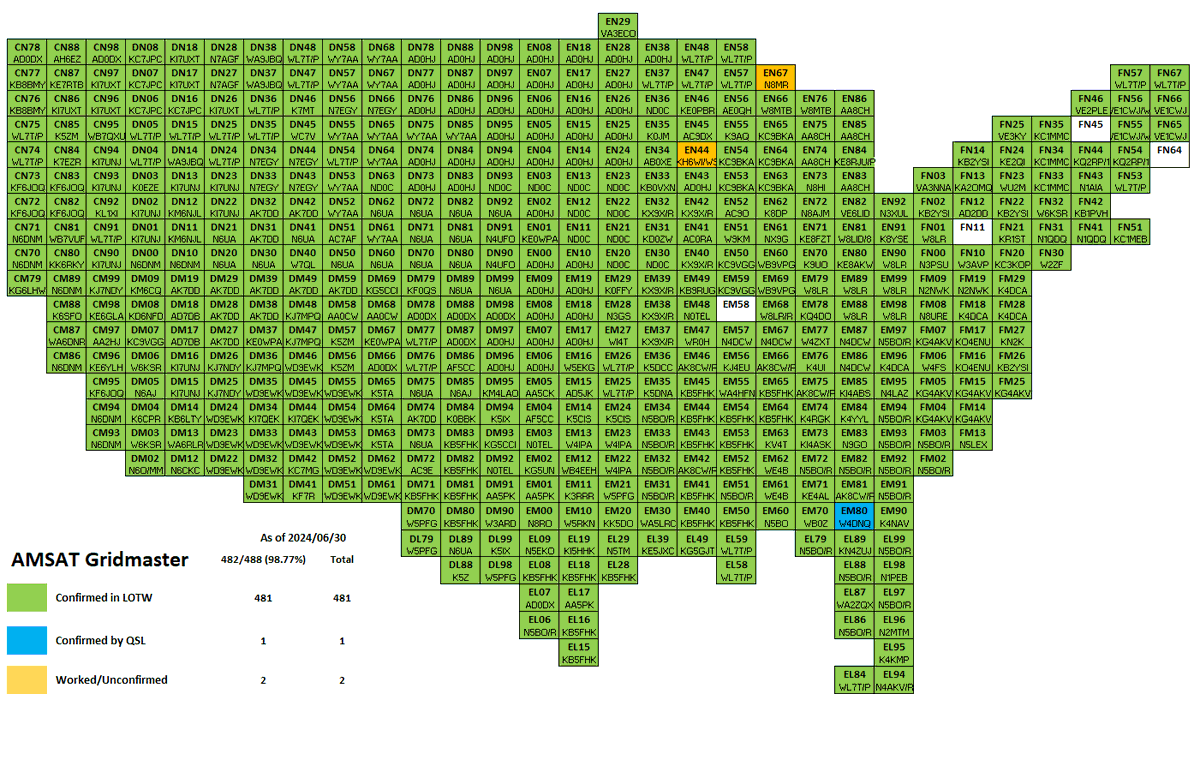Click the DM31 grid cell
This screenshot has height=760, width=1200.
tap(264, 491)
